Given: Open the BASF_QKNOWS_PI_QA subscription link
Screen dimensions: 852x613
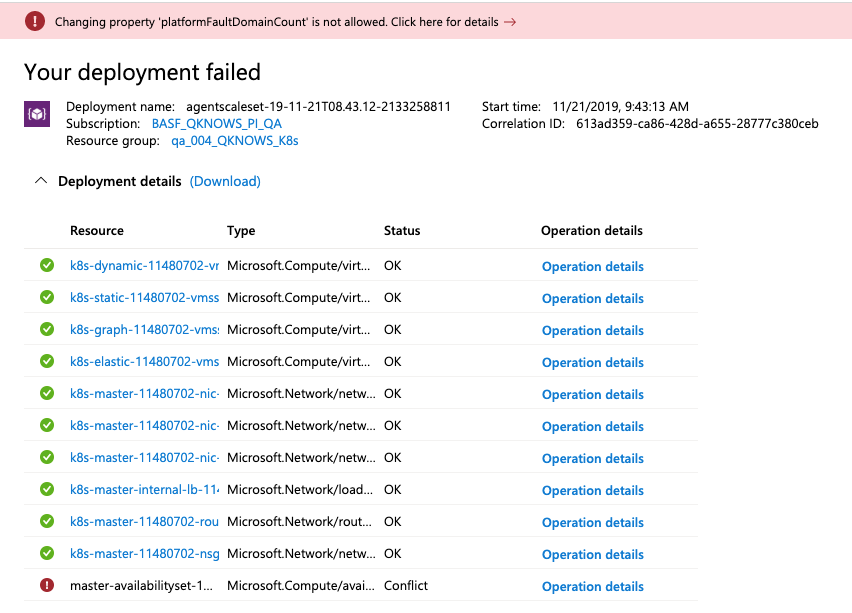Looking at the screenshot, I should click(x=217, y=124).
